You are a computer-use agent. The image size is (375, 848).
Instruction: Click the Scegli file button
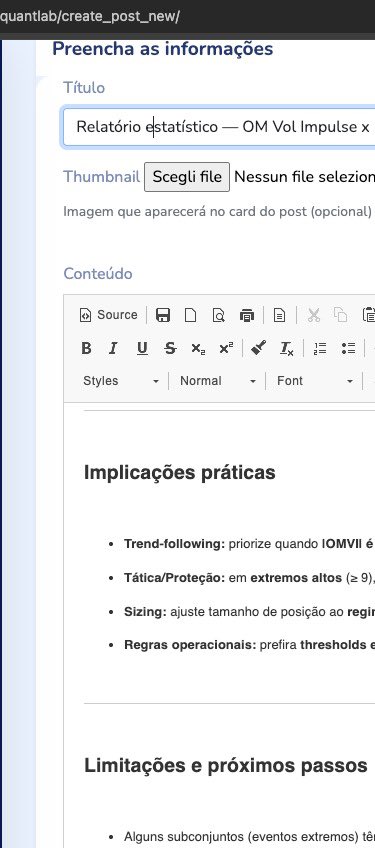click(x=187, y=177)
